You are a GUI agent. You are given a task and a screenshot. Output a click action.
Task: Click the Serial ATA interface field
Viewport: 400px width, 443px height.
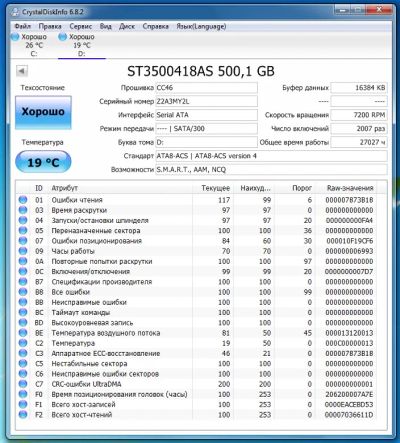click(x=206, y=115)
